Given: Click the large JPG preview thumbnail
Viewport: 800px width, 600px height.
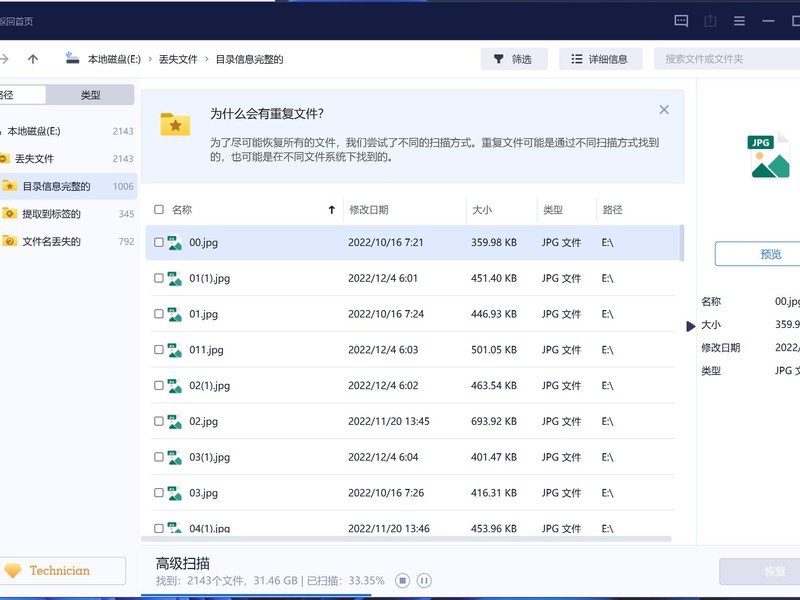Looking at the screenshot, I should click(769, 157).
